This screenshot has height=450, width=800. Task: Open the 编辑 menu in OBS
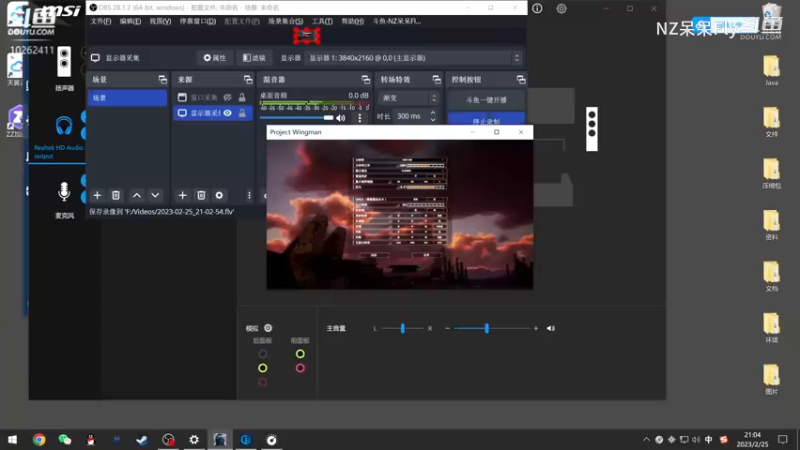click(130, 21)
